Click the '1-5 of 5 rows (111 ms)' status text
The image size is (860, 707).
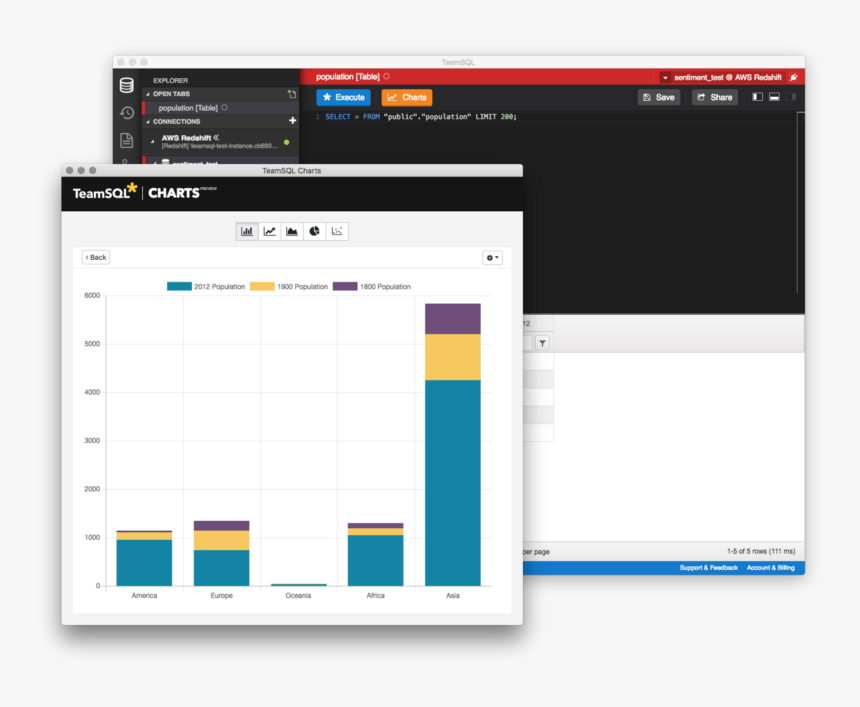[761, 551]
